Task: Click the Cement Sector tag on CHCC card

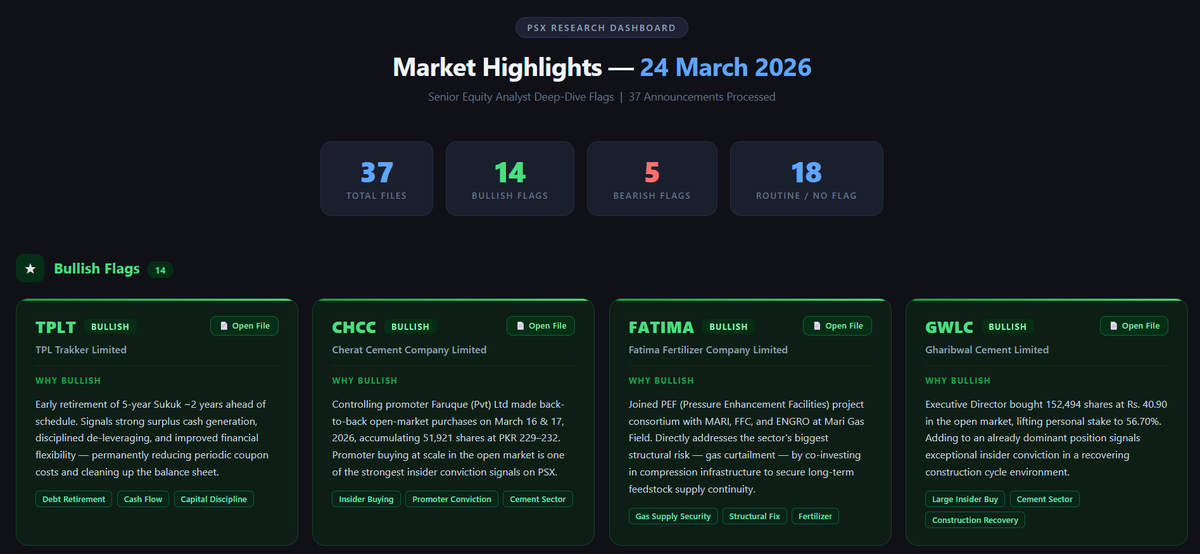Action: pyautogui.click(x=539, y=499)
